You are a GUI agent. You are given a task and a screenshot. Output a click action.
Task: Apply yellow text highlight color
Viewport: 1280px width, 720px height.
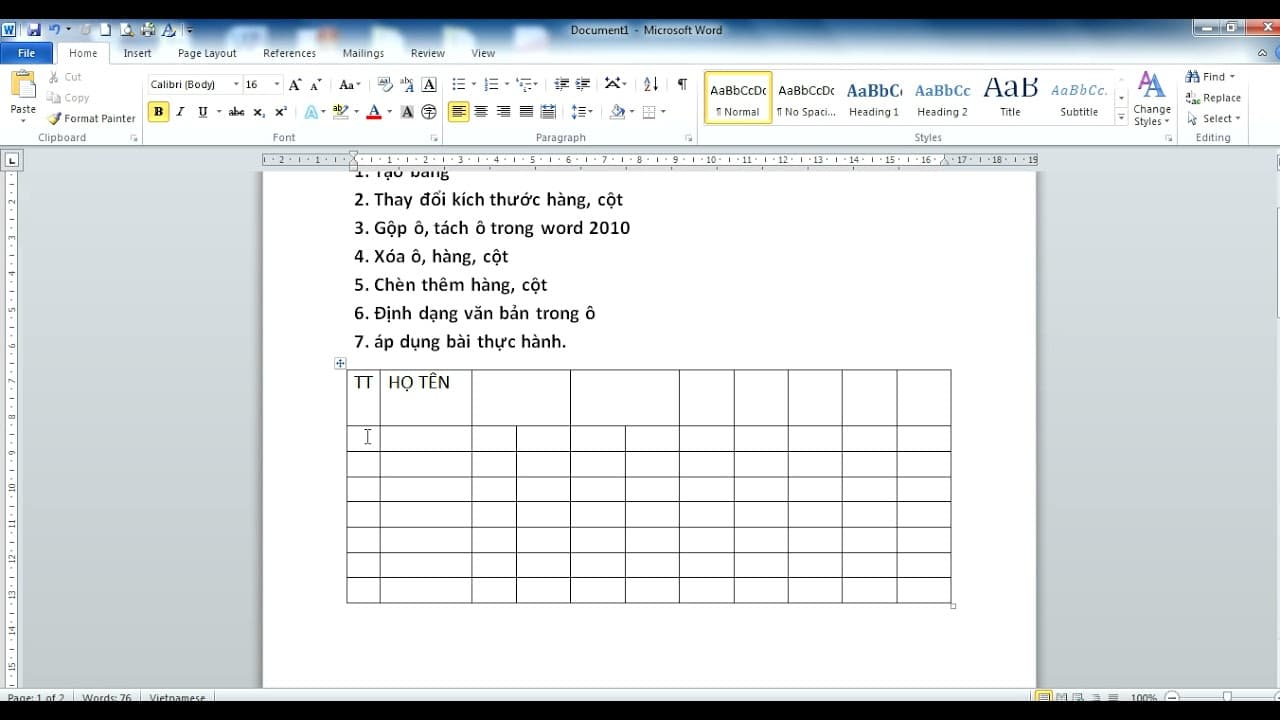point(341,112)
